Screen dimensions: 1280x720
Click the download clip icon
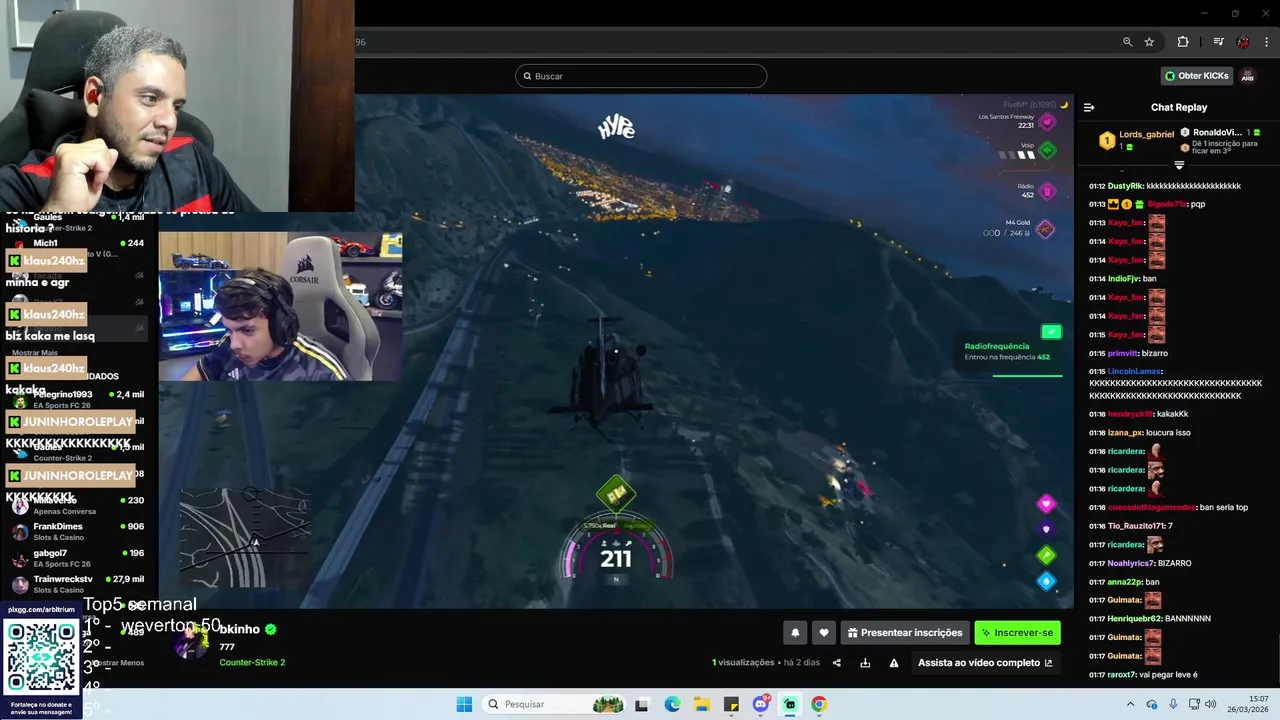(865, 662)
